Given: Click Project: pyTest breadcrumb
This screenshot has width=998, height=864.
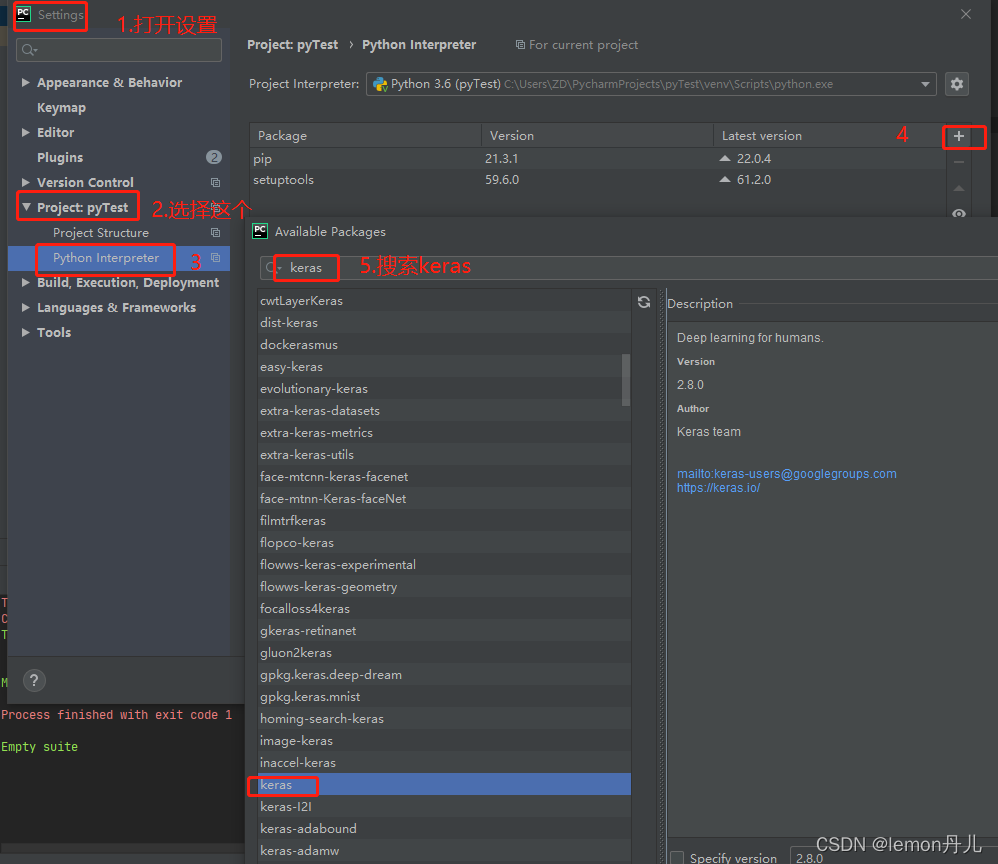Looking at the screenshot, I should click(x=292, y=45).
